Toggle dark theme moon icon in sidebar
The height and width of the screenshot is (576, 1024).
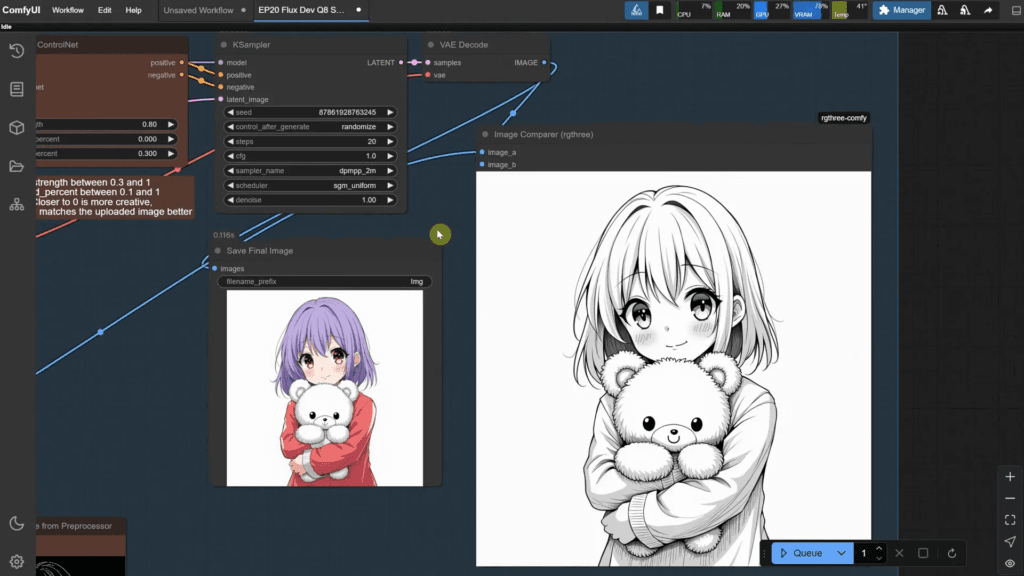[16, 523]
